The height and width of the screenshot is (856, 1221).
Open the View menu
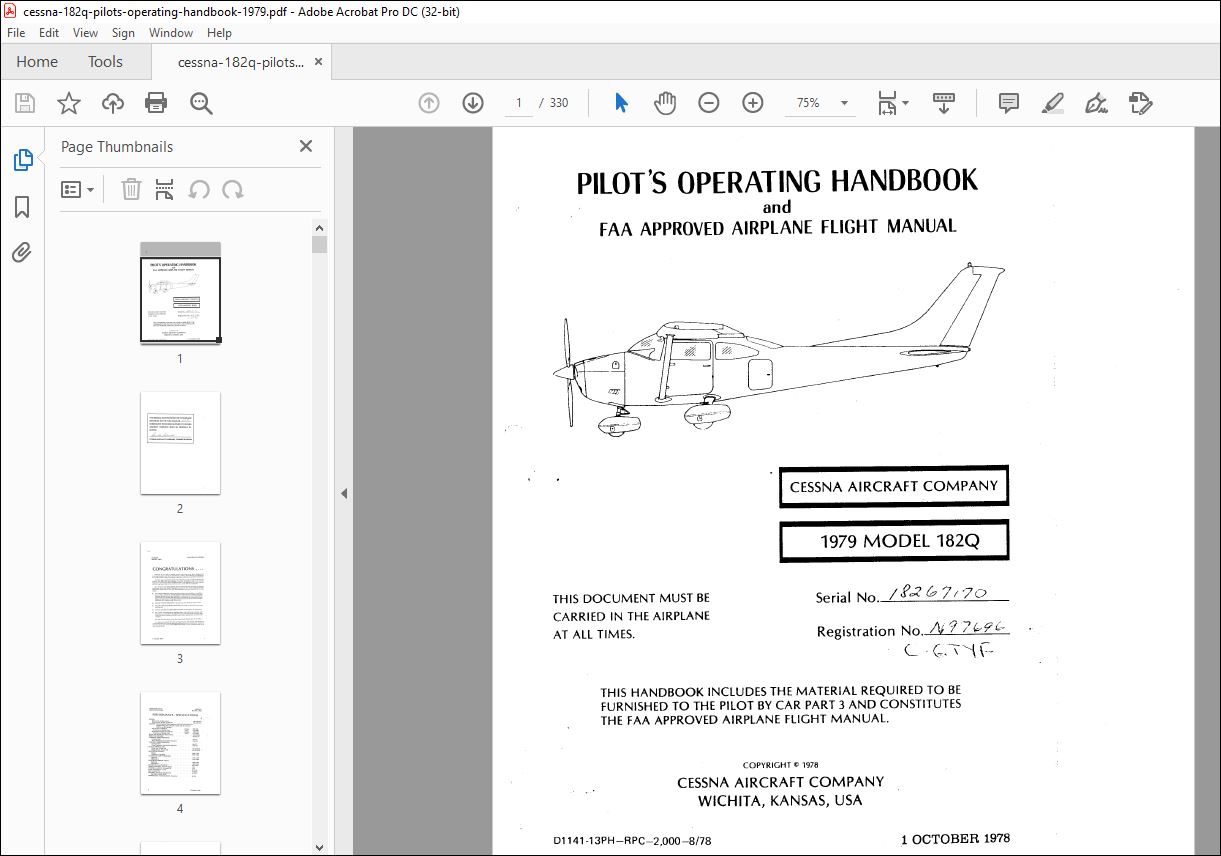coord(85,33)
